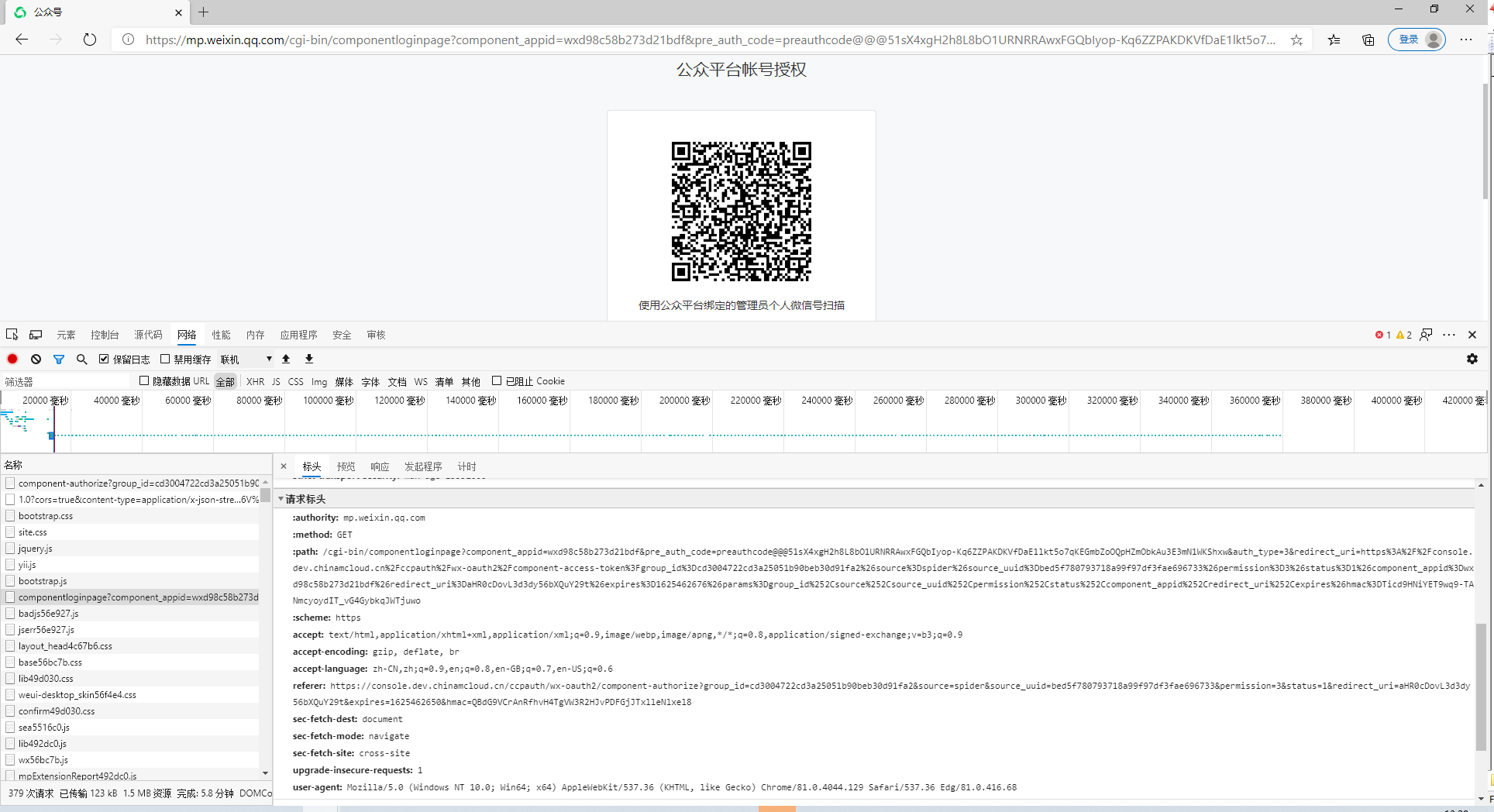Switch to the 元素 panel
The height and width of the screenshot is (812, 1494).
(x=66, y=335)
